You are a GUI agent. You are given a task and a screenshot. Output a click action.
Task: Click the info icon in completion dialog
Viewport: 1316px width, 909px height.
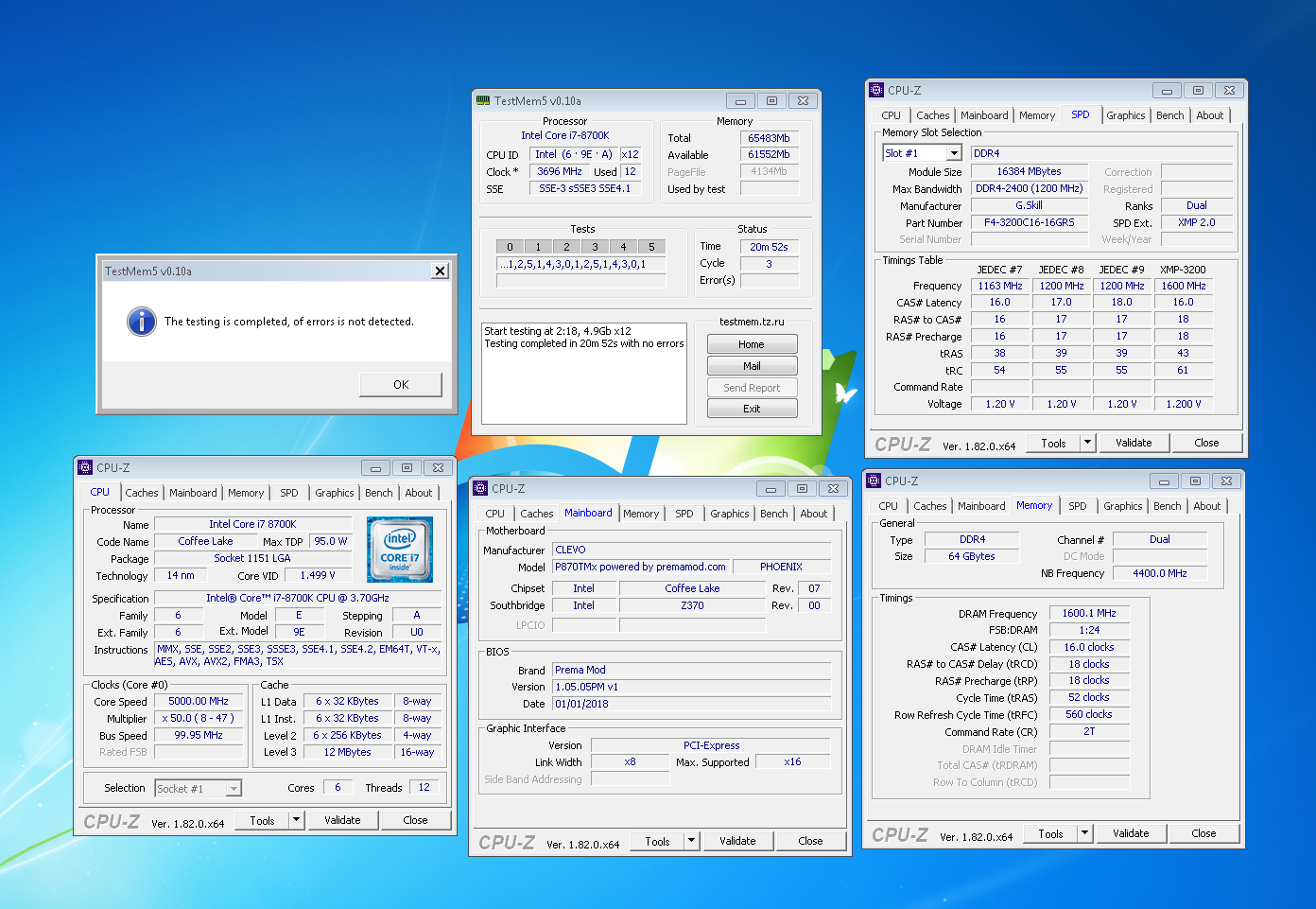click(x=142, y=322)
